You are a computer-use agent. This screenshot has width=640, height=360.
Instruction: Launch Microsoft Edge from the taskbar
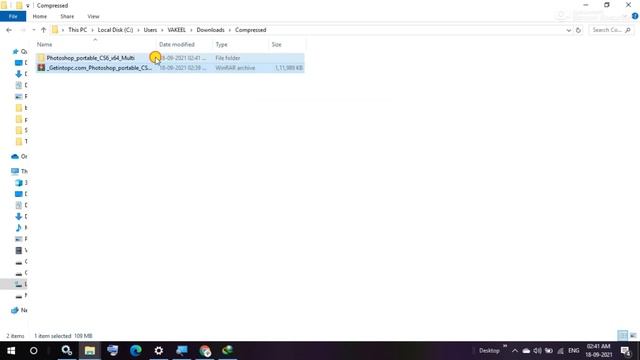(136, 350)
